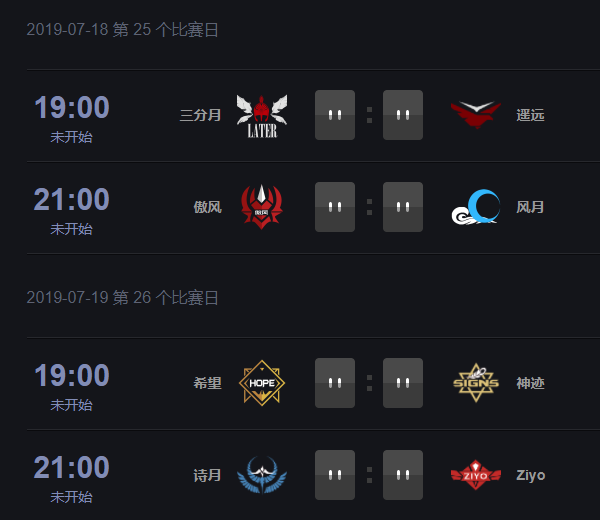Image resolution: width=600 pixels, height=520 pixels.
Task: Open the HOPE diamond team logo
Action: tap(262, 383)
